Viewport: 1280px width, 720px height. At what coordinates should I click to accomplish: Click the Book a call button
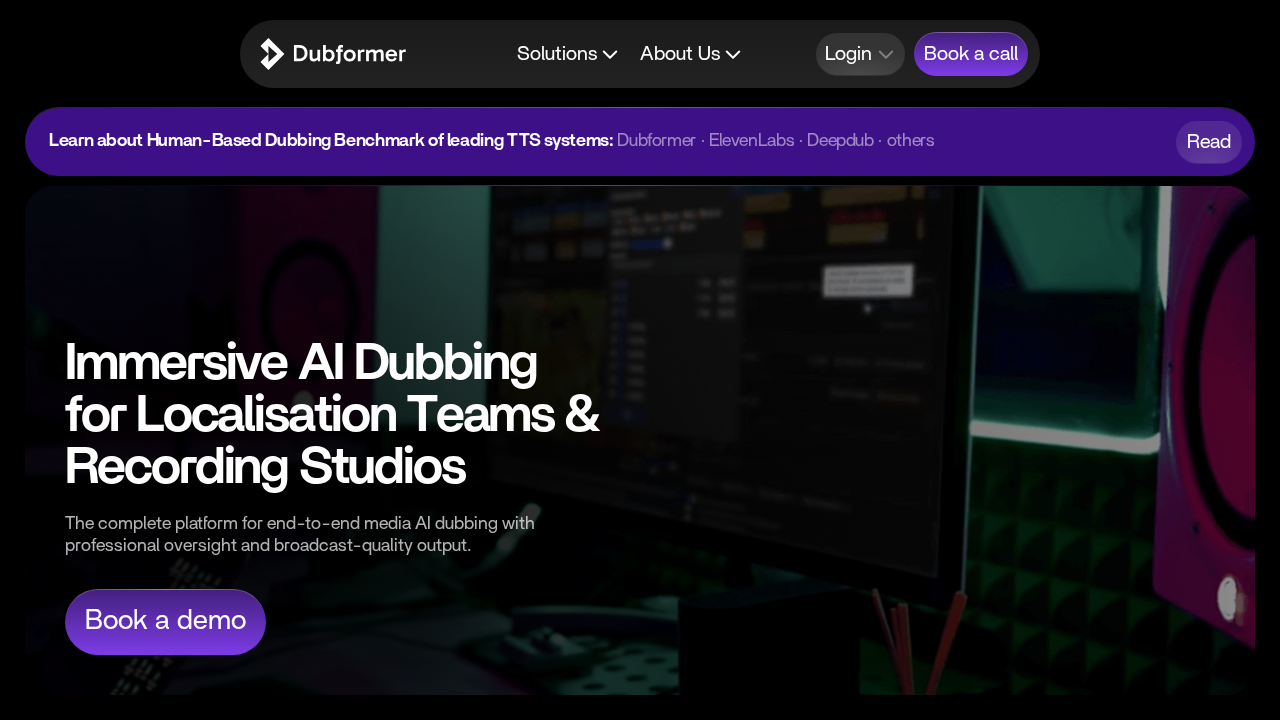tap(970, 54)
